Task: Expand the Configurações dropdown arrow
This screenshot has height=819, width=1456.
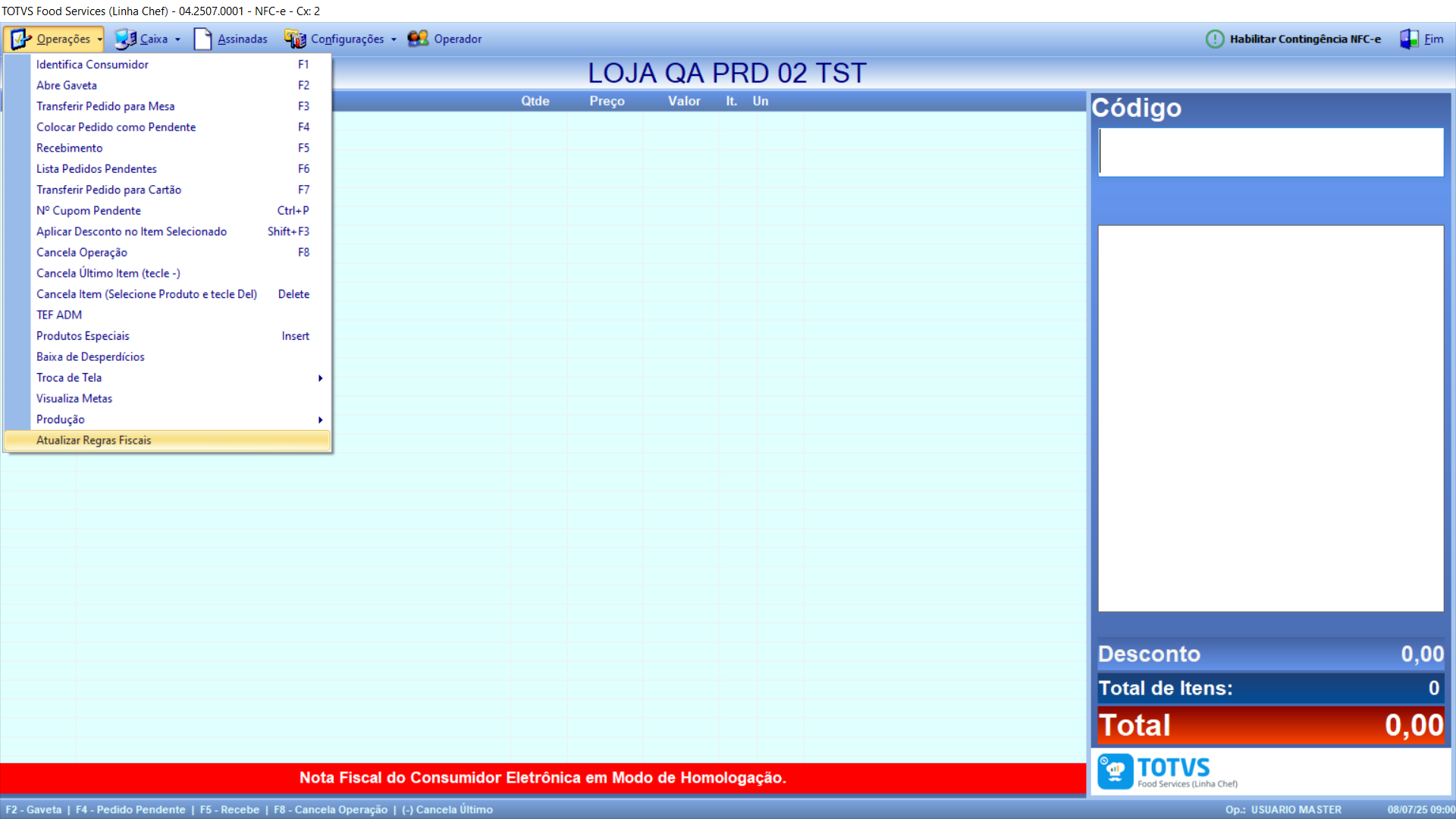Action: click(394, 39)
